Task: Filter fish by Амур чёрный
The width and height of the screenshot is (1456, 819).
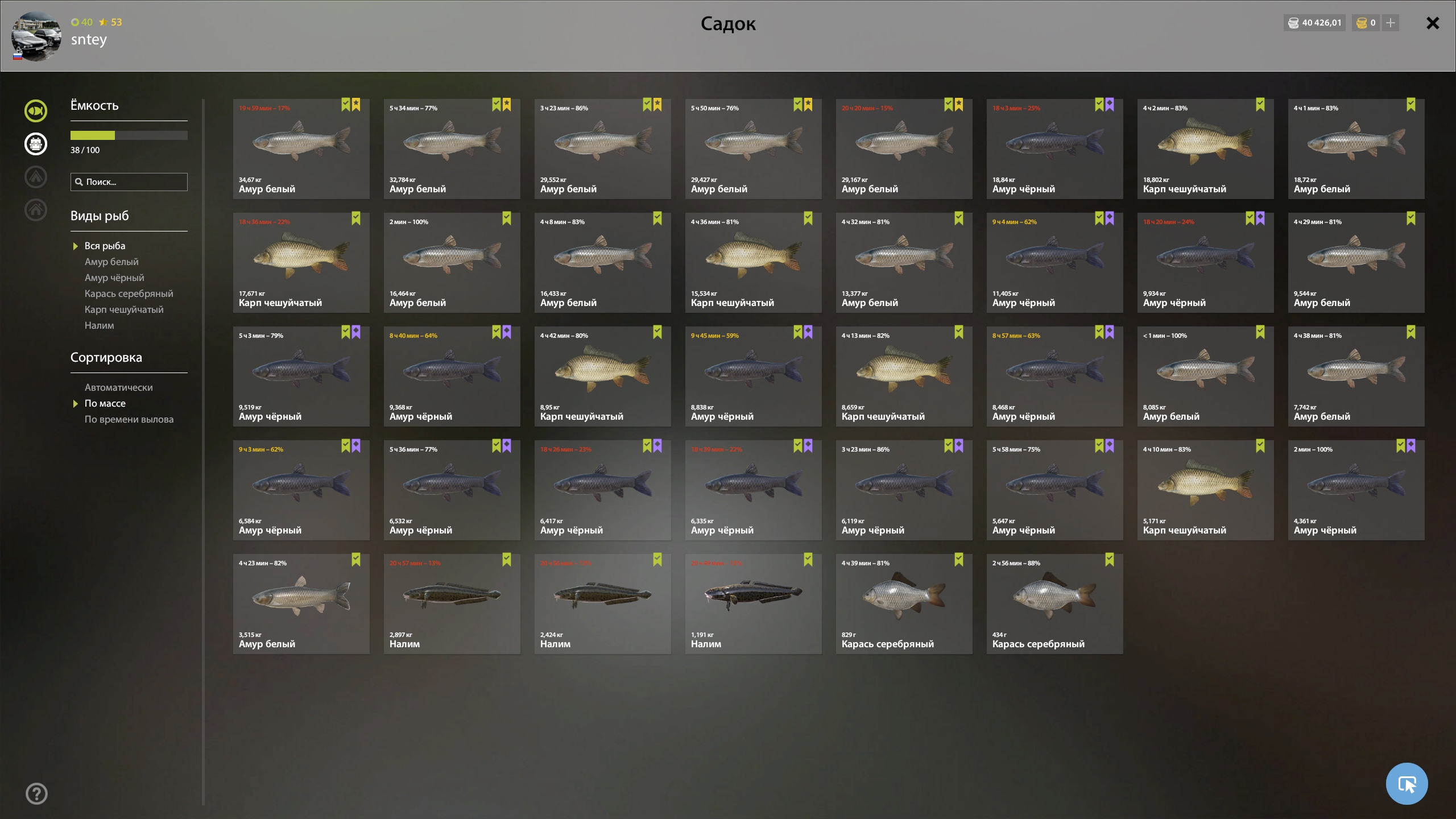Action: click(x=114, y=278)
